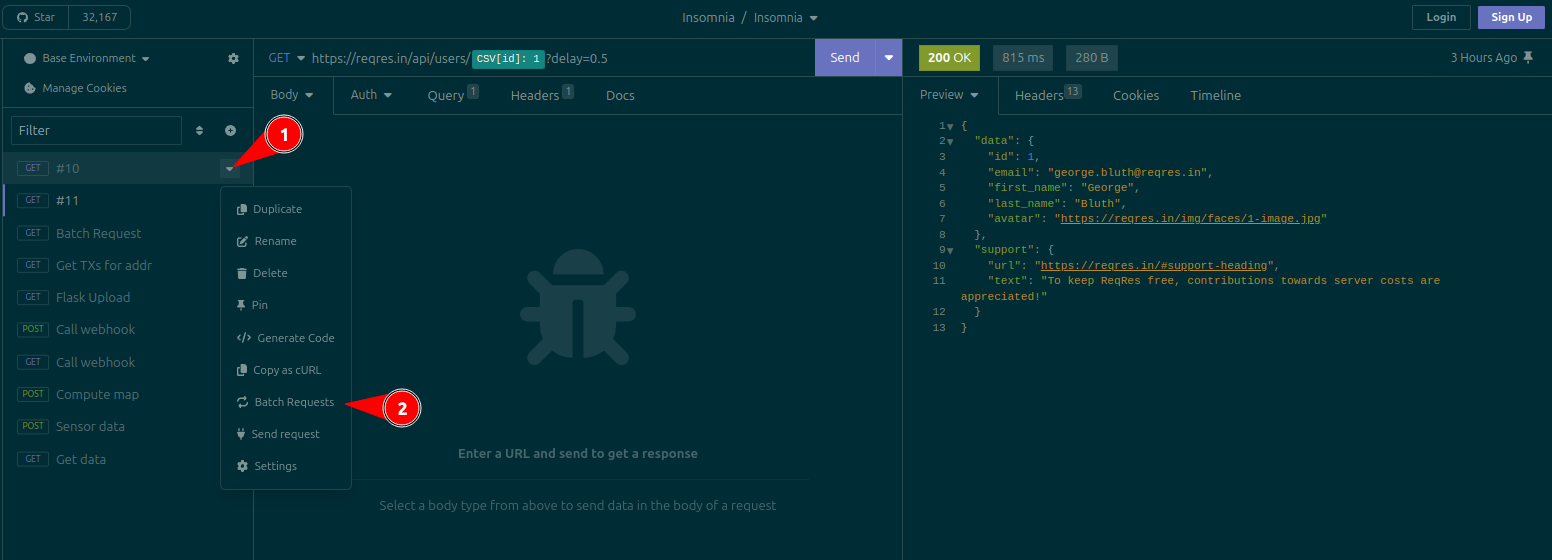Switch to the Timeline tab
Viewport: 1552px width, 560px height.
(x=1215, y=95)
